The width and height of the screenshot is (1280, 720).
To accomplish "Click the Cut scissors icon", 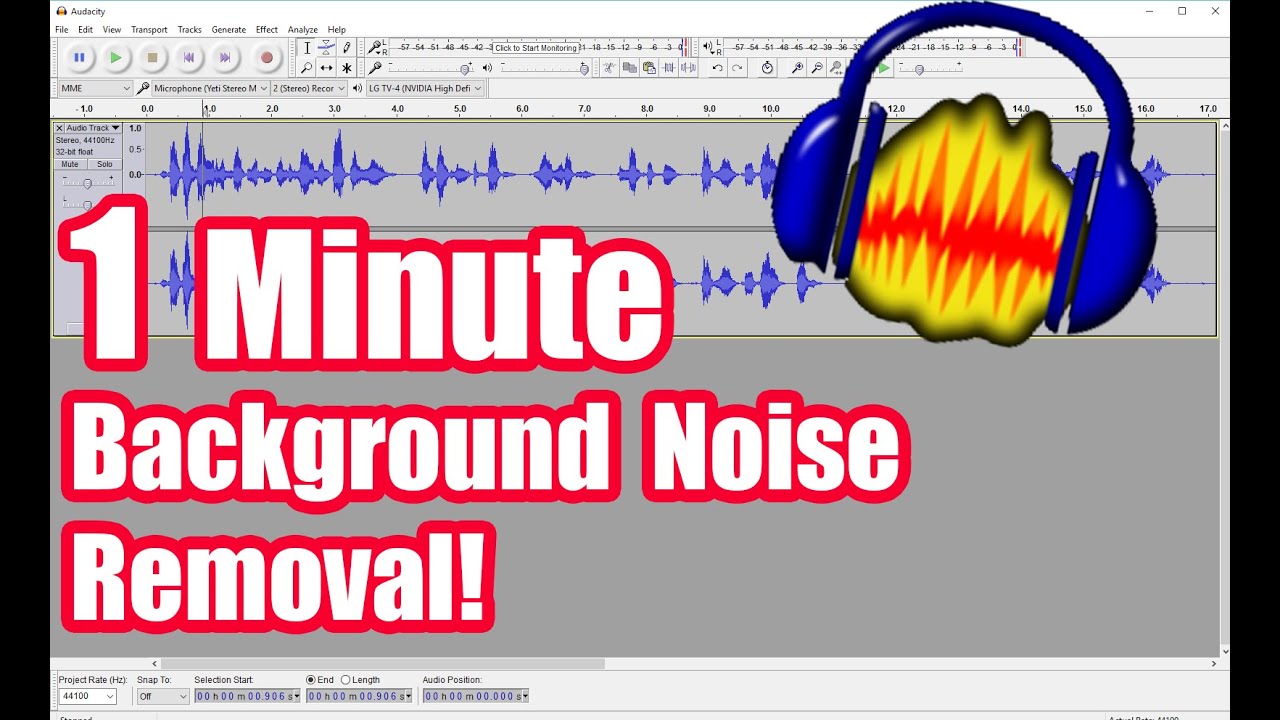I will pos(609,68).
